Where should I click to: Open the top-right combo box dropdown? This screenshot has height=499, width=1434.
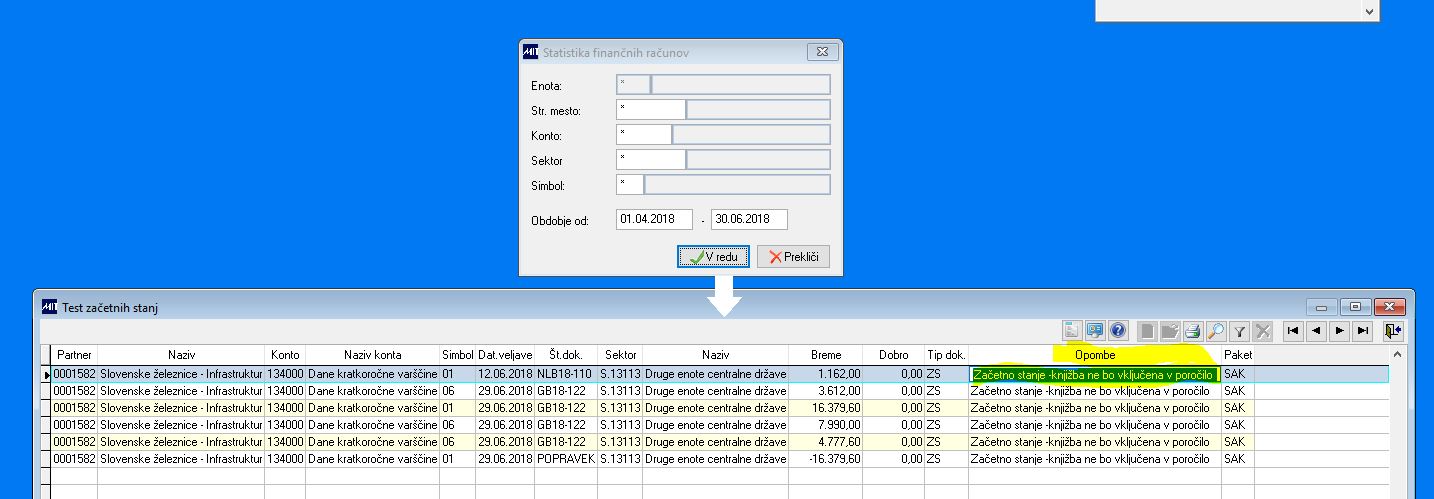pos(1369,10)
